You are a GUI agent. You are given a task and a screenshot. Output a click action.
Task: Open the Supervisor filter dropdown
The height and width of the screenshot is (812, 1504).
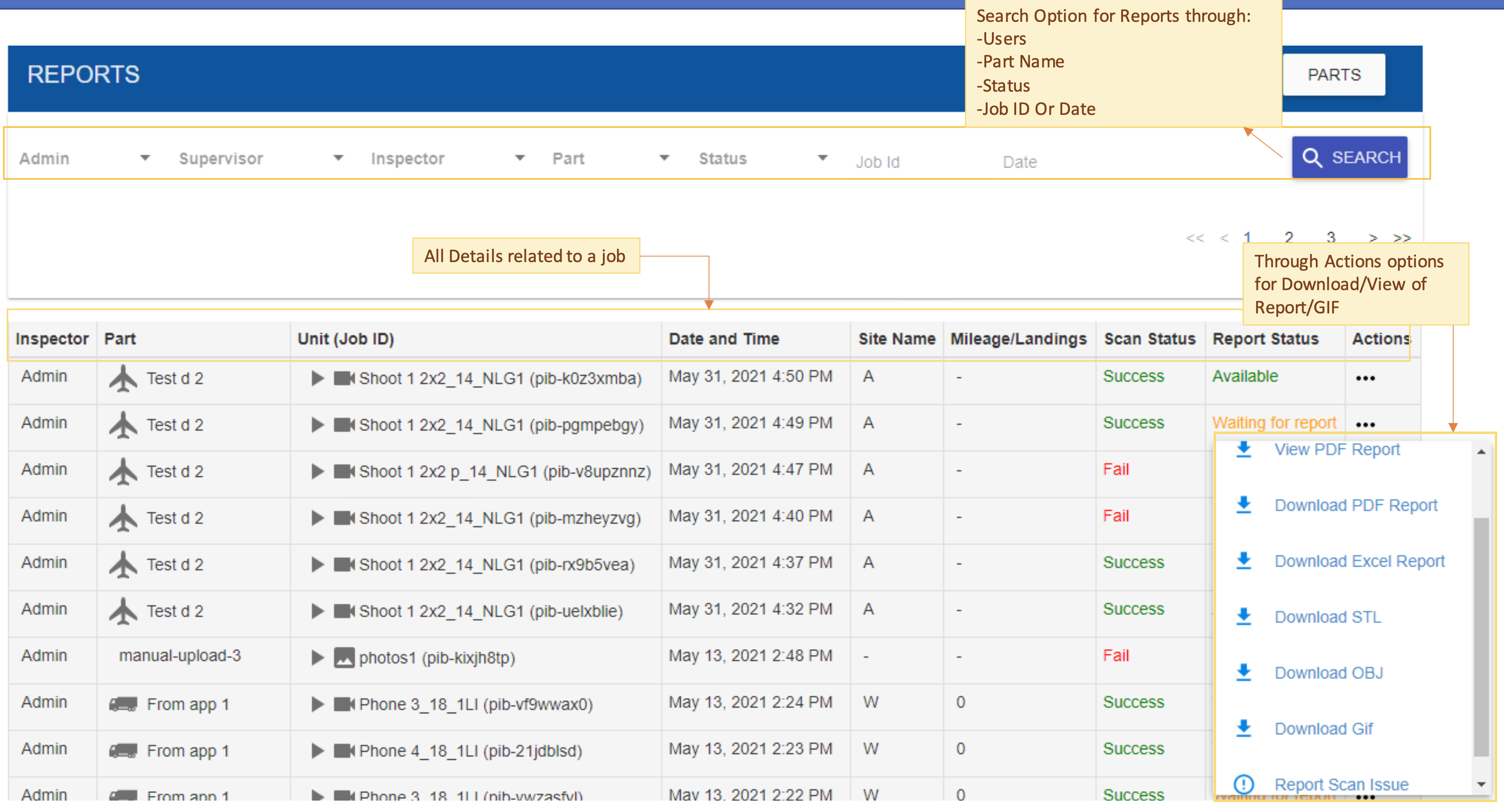(262, 158)
